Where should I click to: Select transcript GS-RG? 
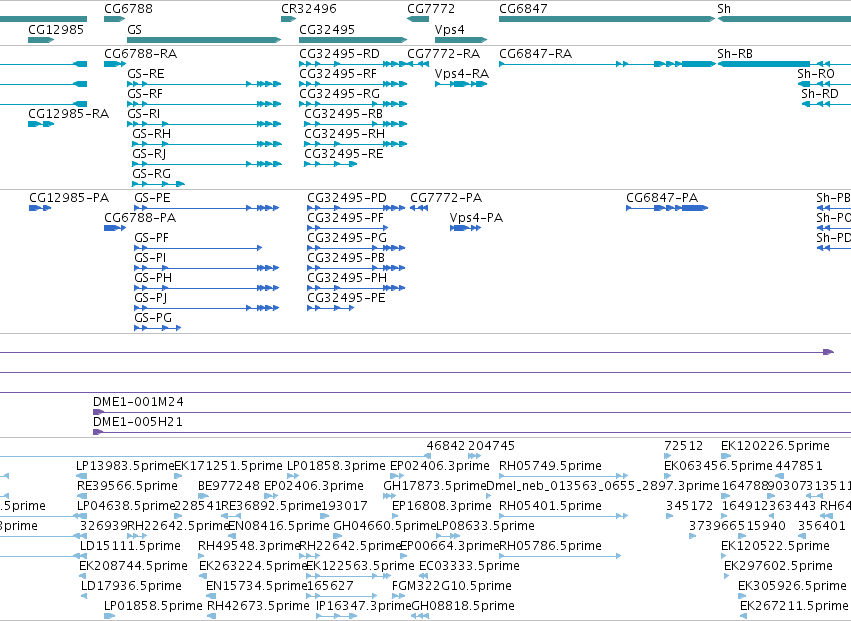(x=151, y=174)
